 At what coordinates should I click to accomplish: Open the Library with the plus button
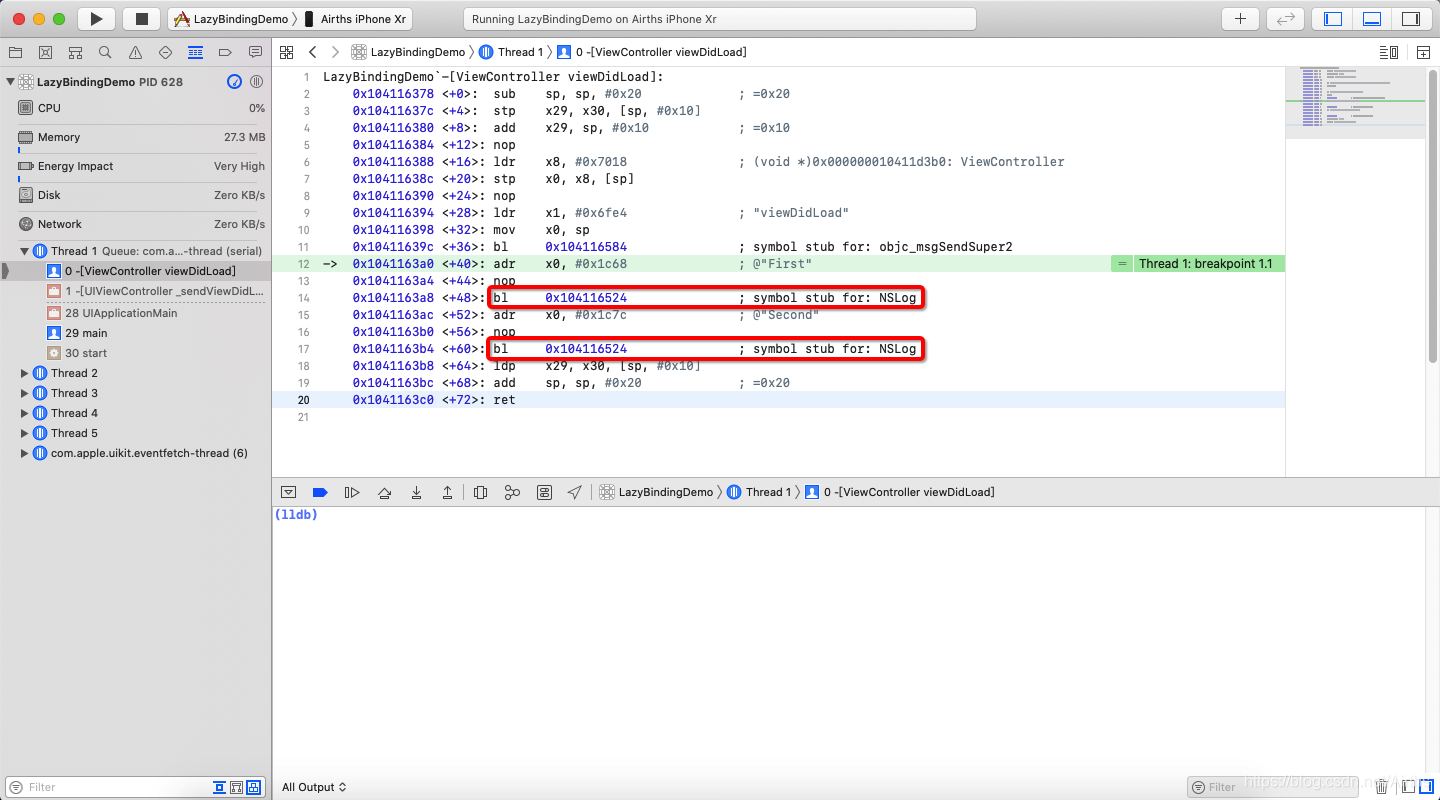1240,18
